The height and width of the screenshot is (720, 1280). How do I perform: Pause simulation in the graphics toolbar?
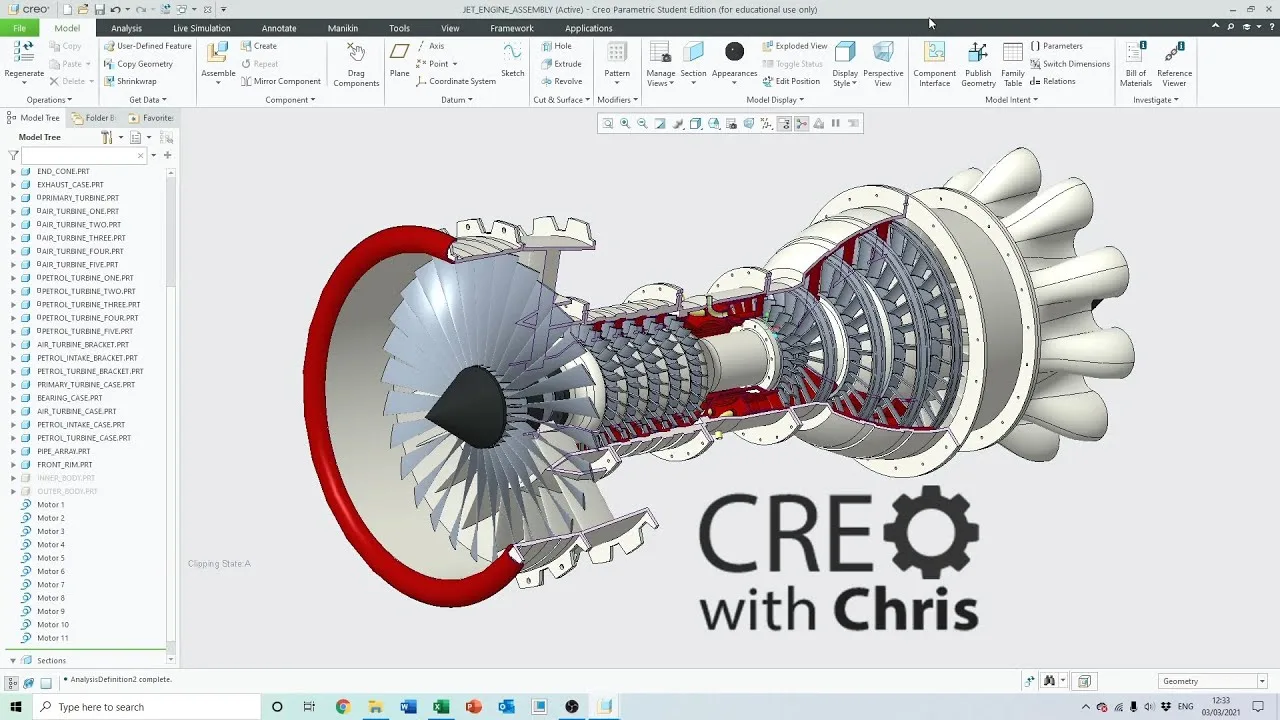pos(836,124)
